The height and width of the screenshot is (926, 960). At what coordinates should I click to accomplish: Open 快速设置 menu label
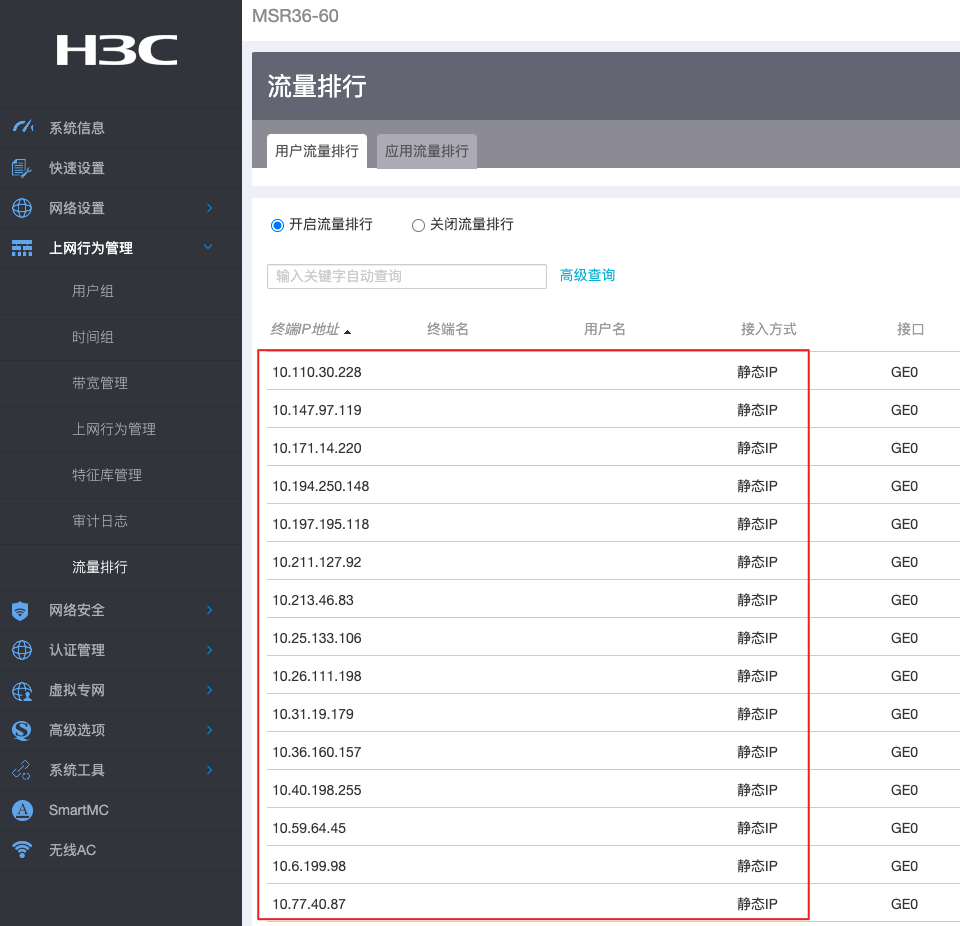[77, 168]
